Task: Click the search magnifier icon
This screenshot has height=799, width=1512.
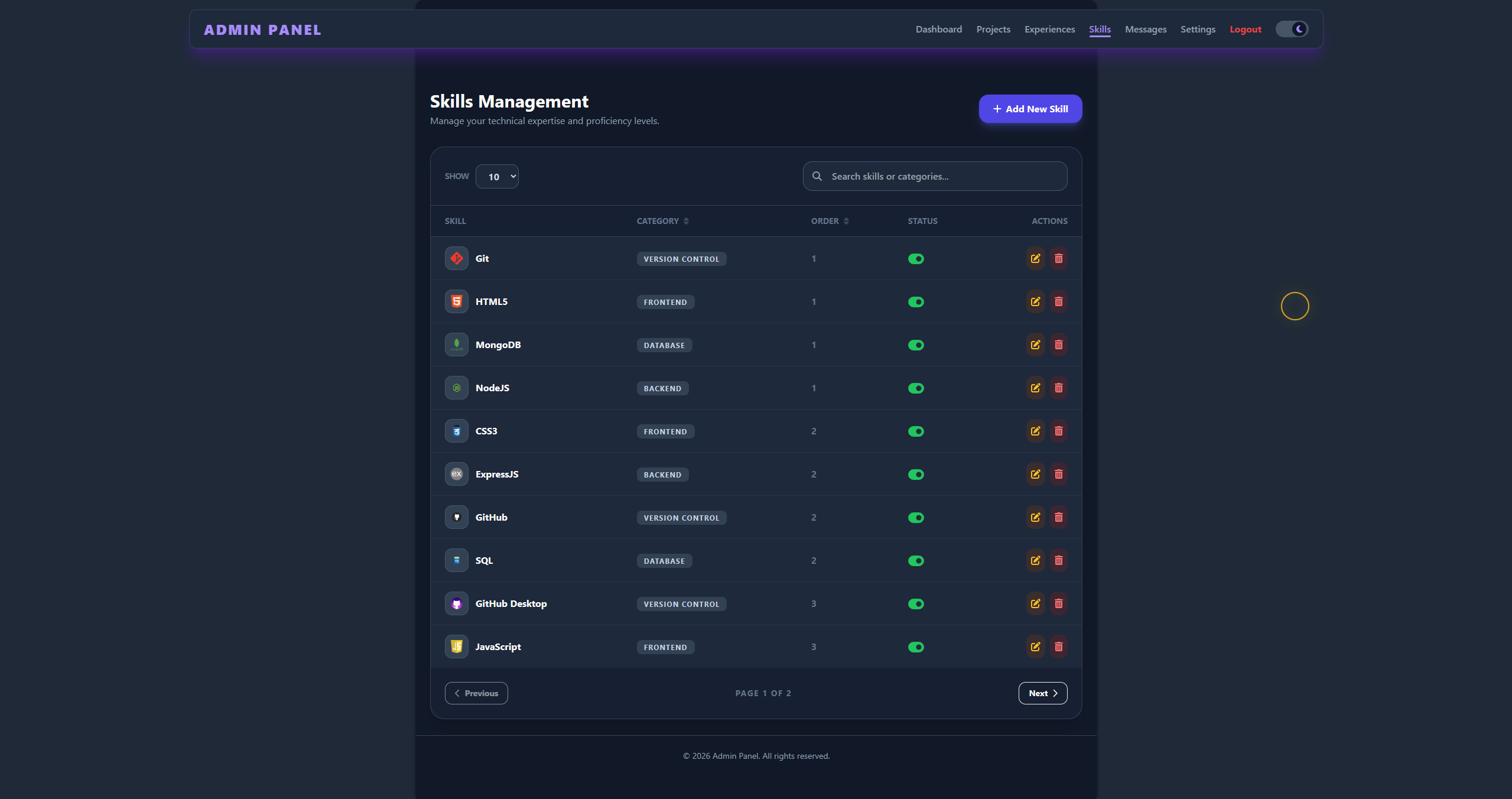Action: pyautogui.click(x=817, y=176)
